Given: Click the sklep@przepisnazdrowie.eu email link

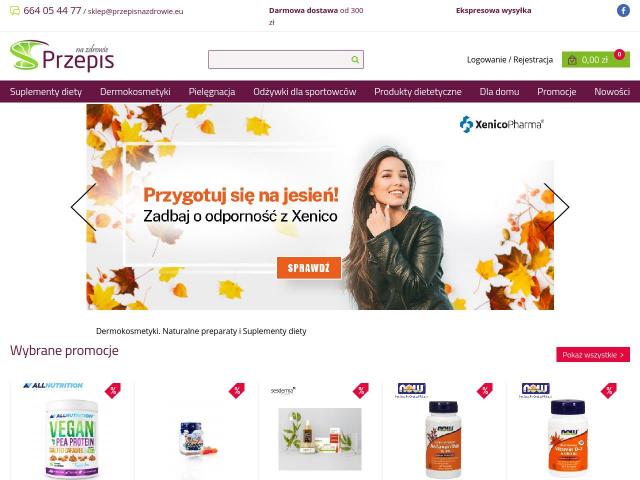Looking at the screenshot, I should pos(136,11).
